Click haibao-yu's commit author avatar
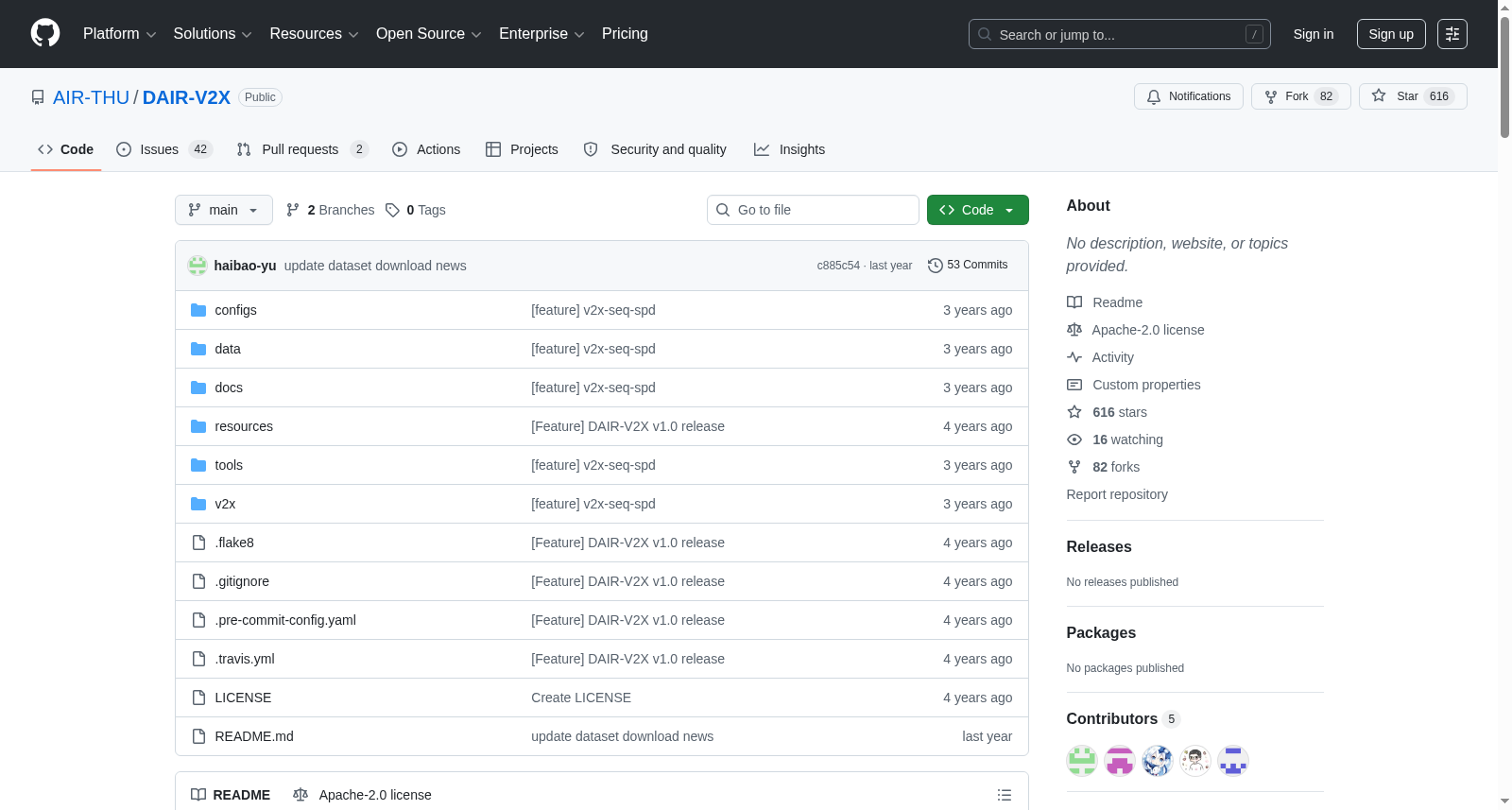1512x810 pixels. pos(198,266)
